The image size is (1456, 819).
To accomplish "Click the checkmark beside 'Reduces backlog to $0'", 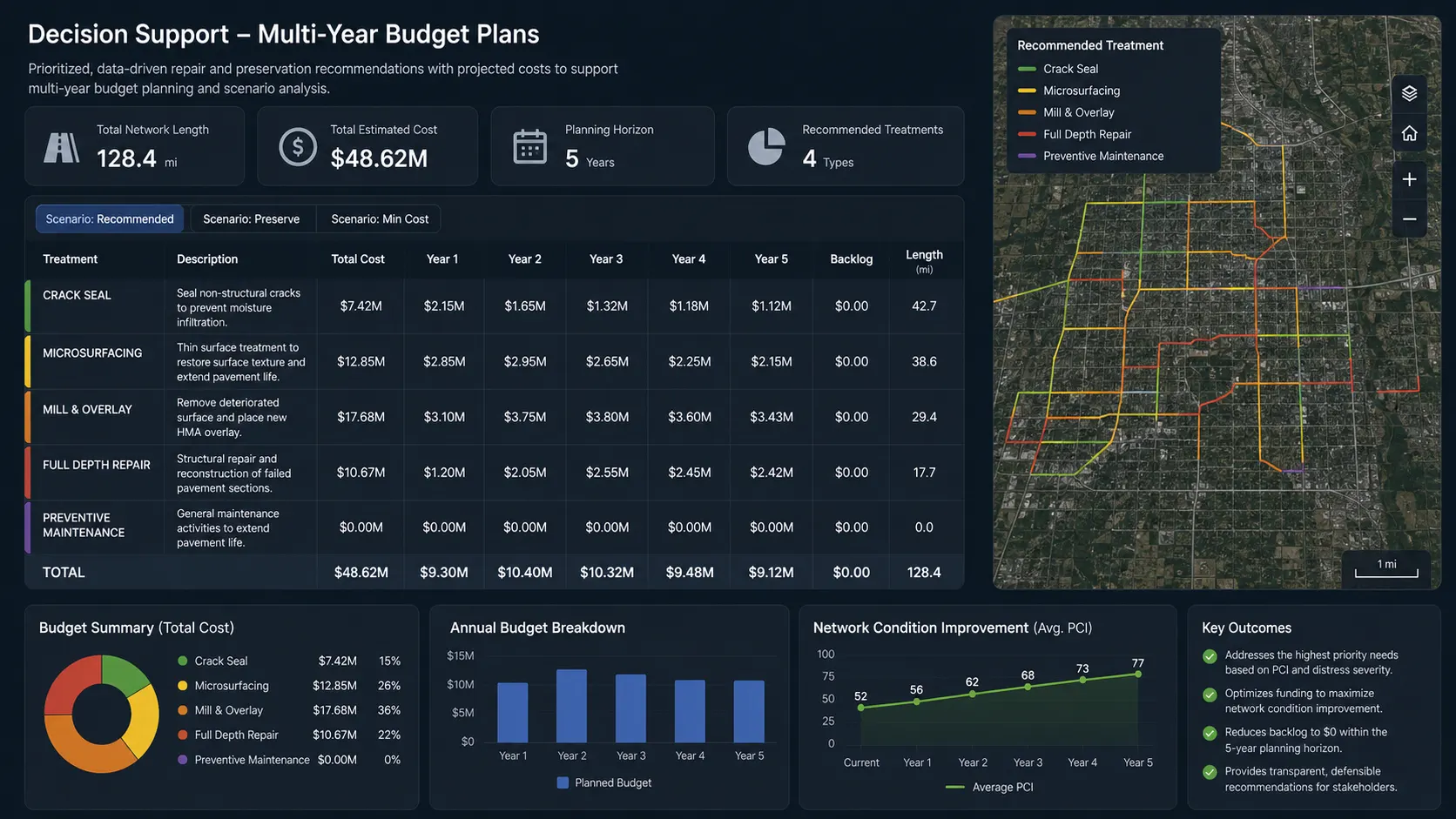I will click(x=1210, y=733).
